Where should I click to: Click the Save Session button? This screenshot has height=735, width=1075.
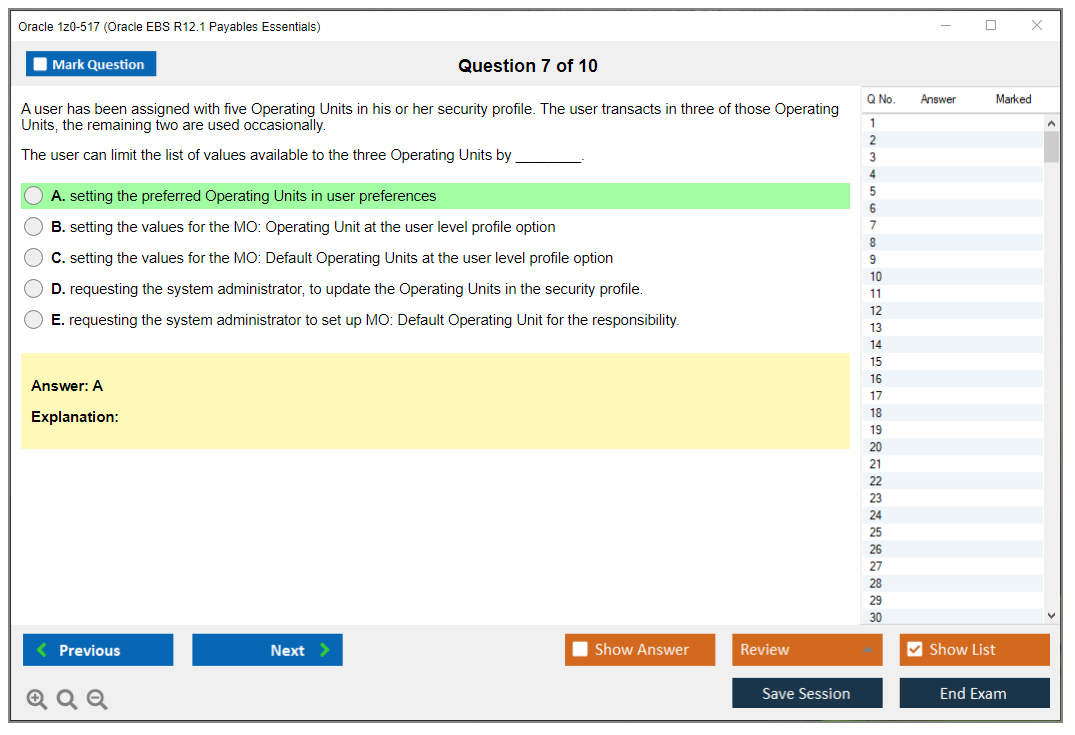(x=806, y=693)
